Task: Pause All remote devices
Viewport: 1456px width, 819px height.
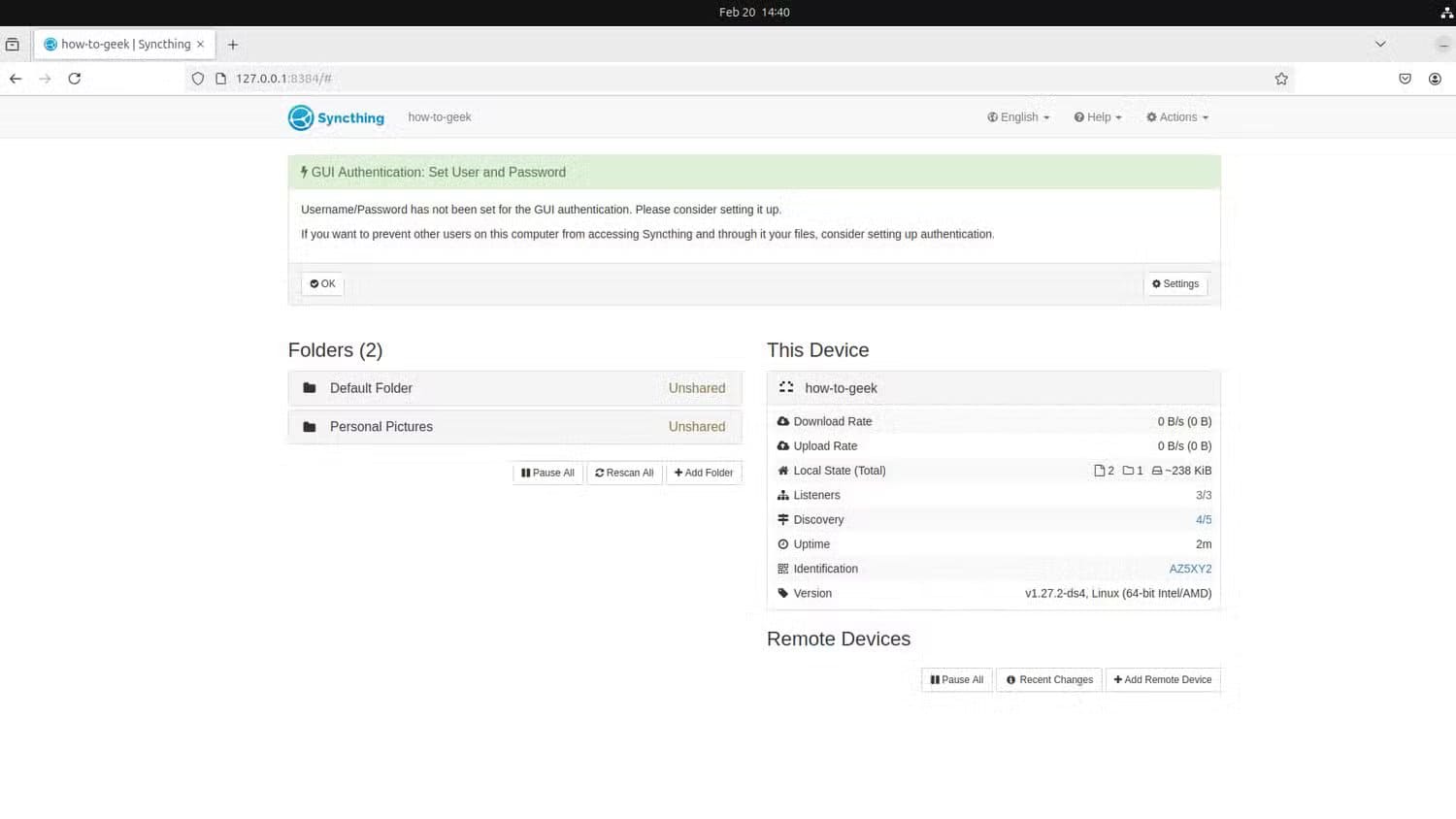Action: (957, 679)
